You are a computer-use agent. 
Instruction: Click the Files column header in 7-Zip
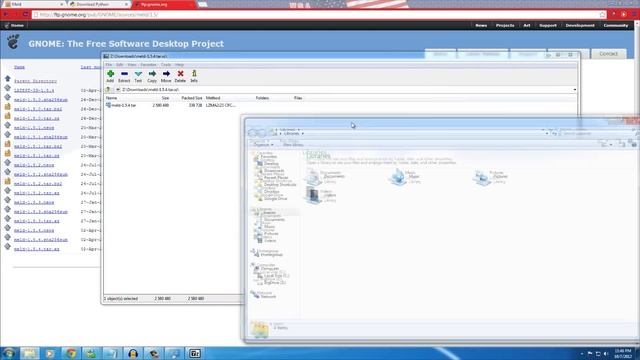298,98
